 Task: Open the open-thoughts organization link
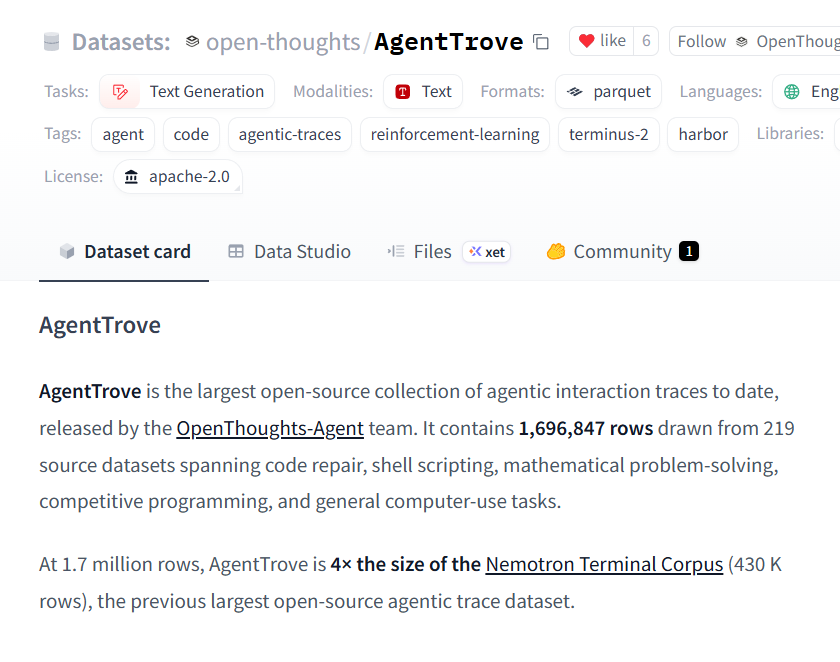coord(283,42)
